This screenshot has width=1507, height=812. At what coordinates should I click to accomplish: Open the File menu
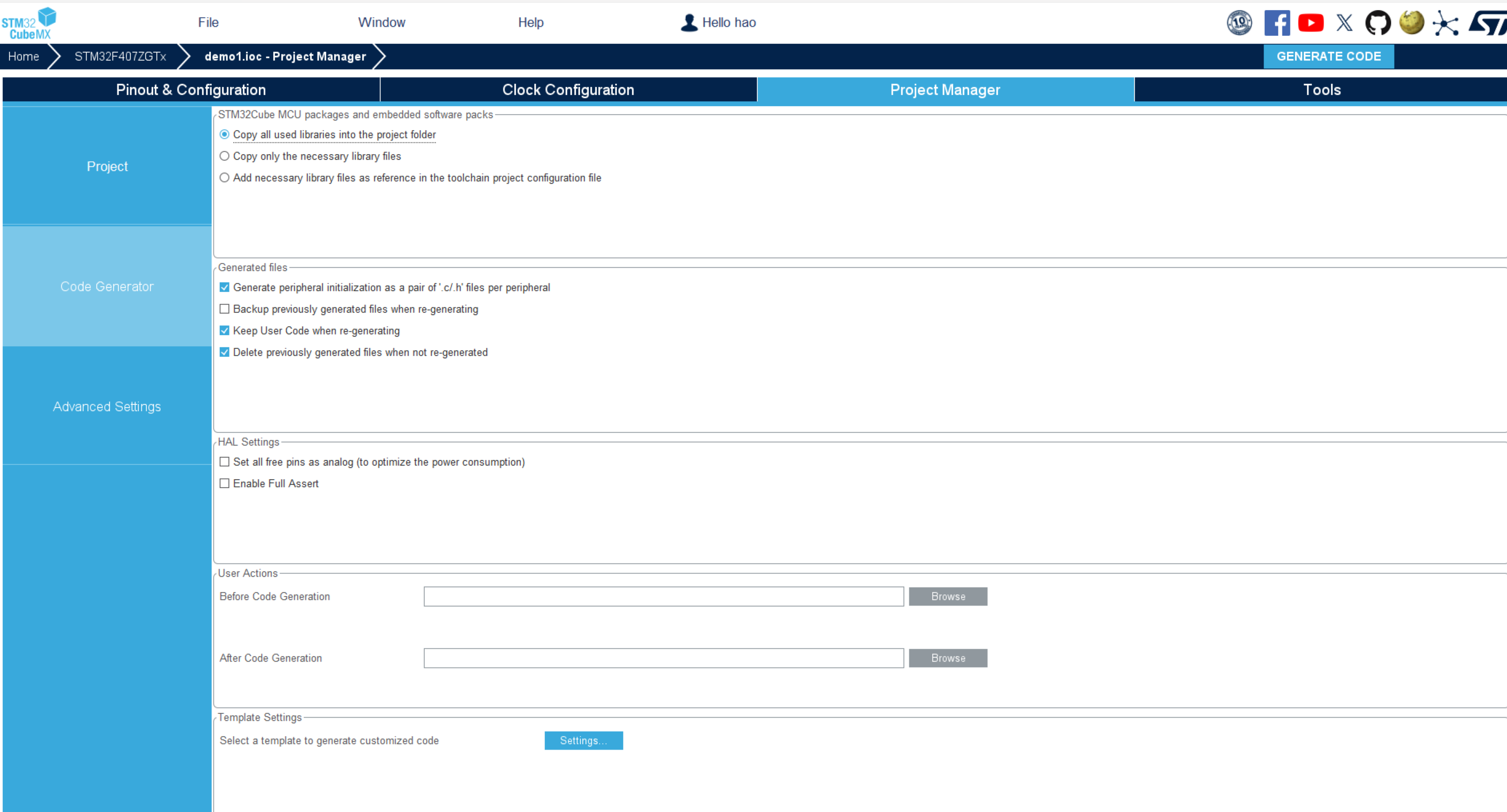tap(208, 22)
